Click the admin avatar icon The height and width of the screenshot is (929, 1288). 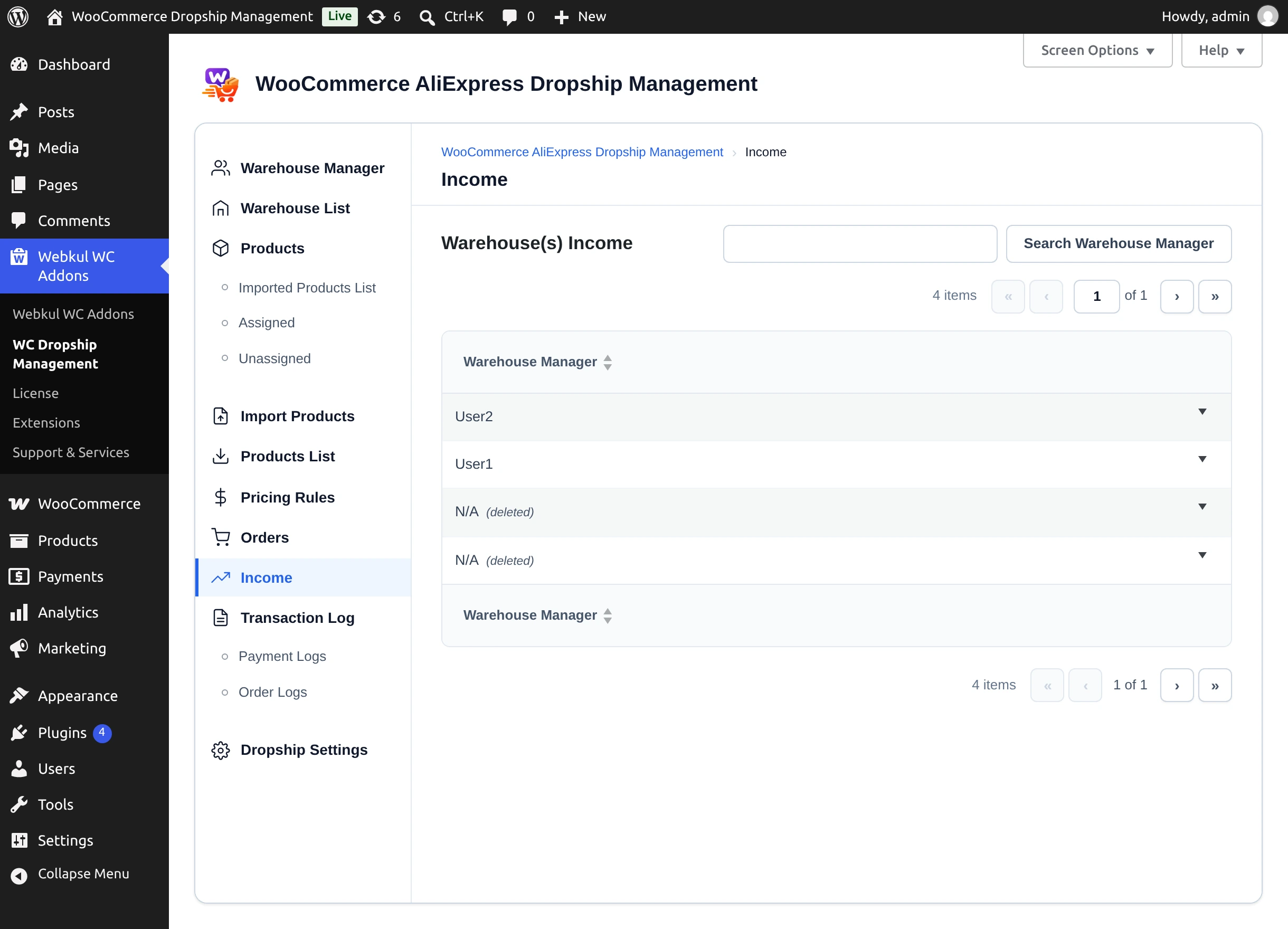pyautogui.click(x=1267, y=16)
